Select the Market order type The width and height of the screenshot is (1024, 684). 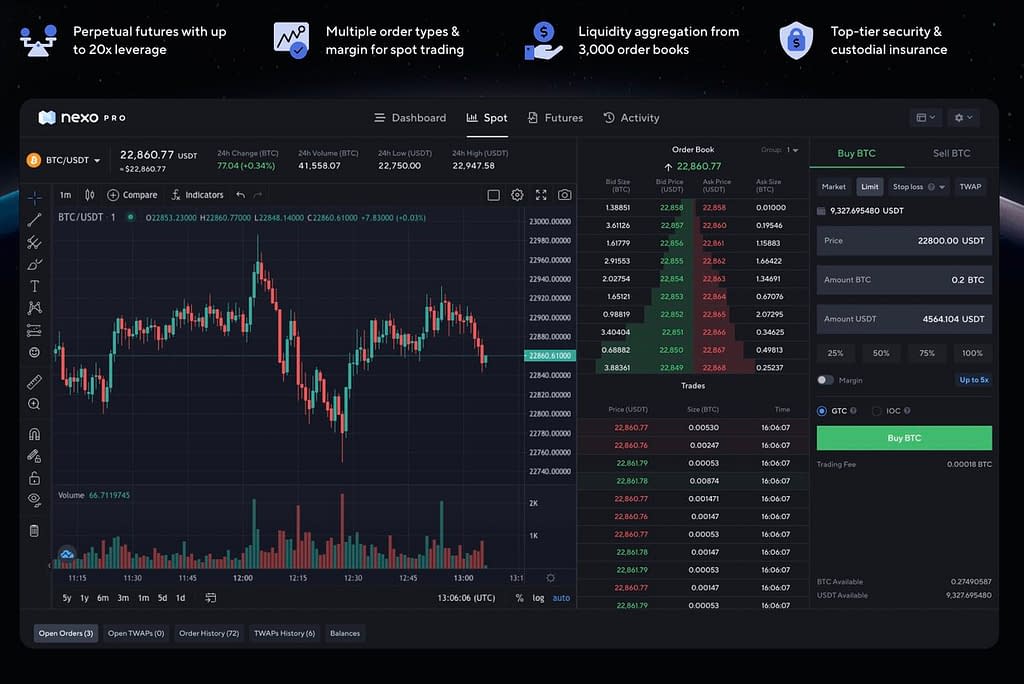coord(834,187)
